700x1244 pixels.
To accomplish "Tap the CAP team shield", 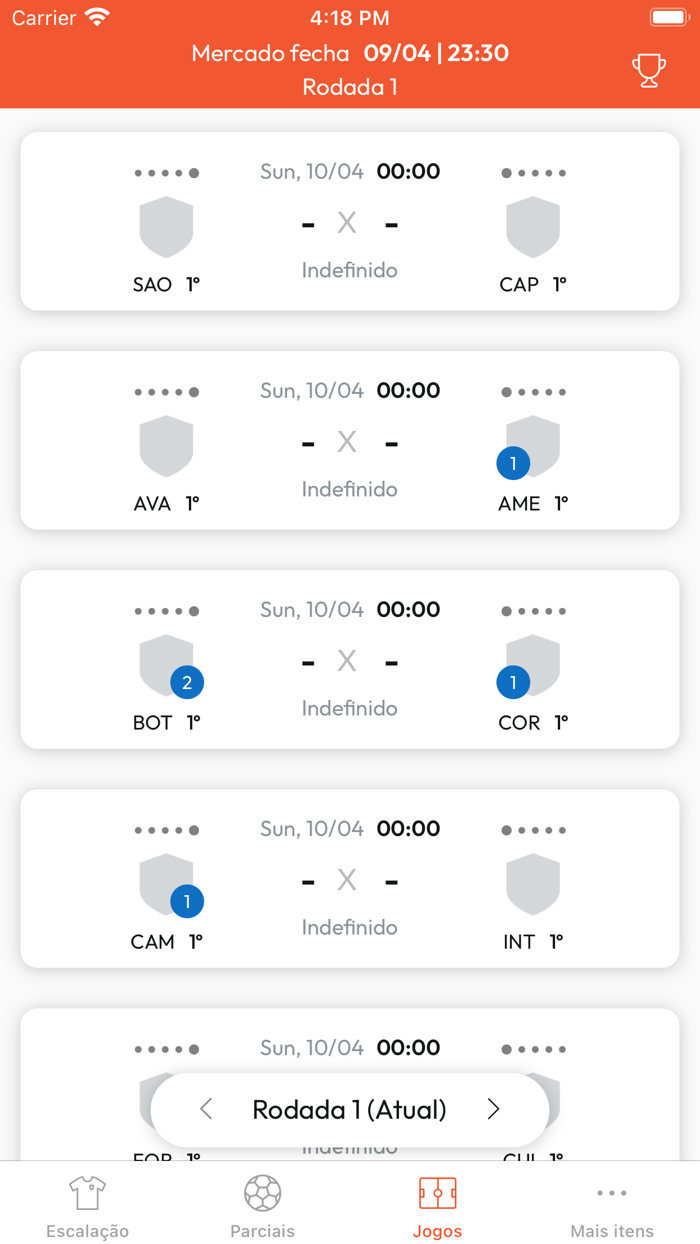I will pyautogui.click(x=533, y=227).
